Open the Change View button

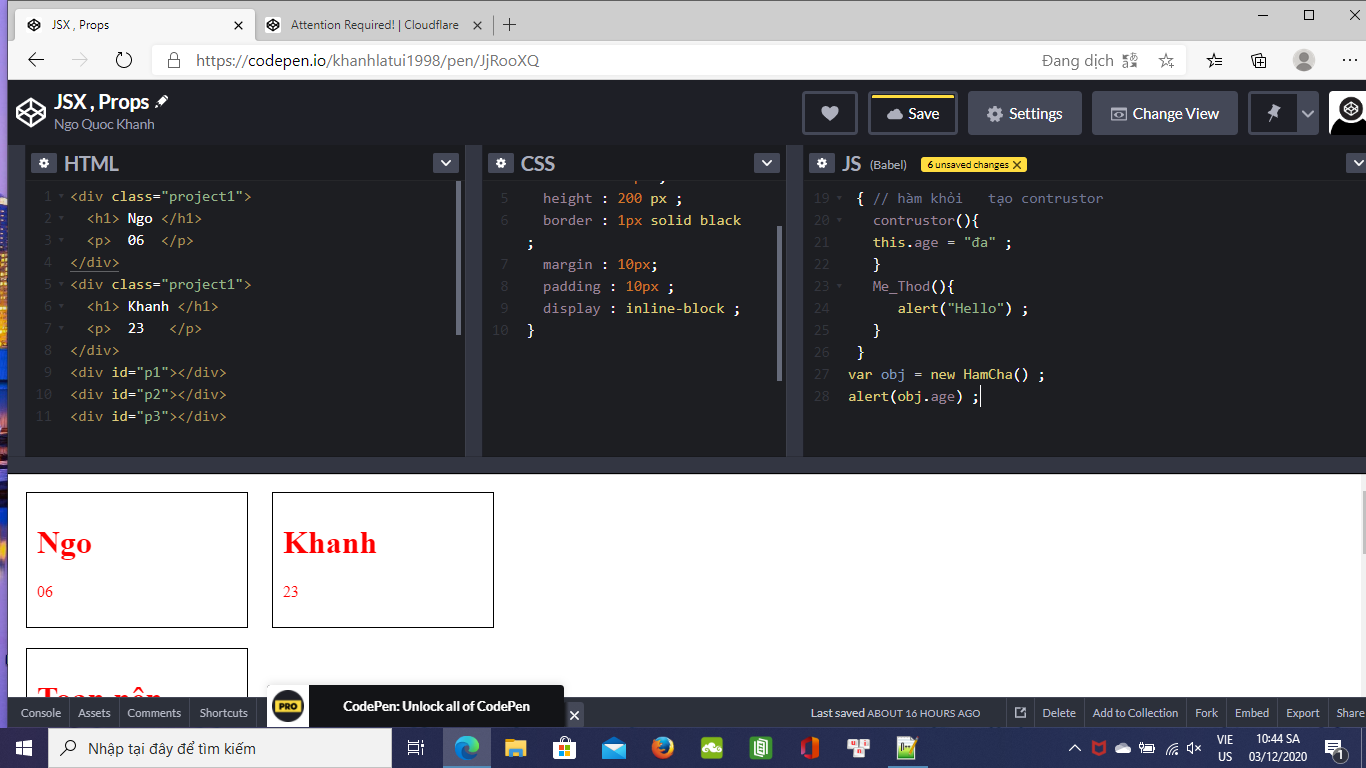click(x=1164, y=113)
